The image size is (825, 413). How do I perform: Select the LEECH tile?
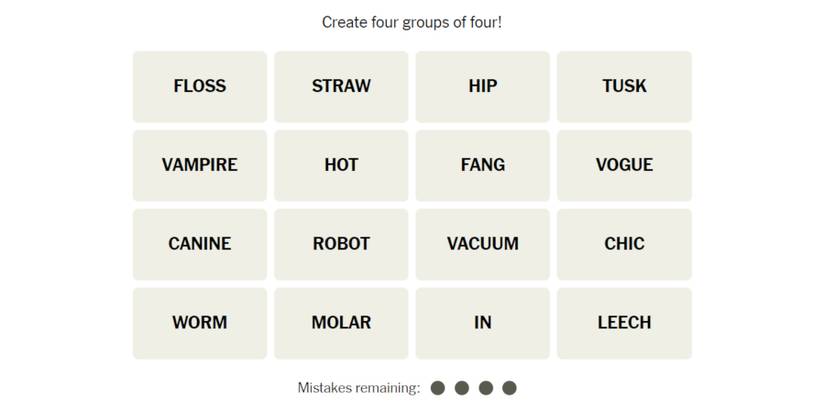tap(624, 323)
